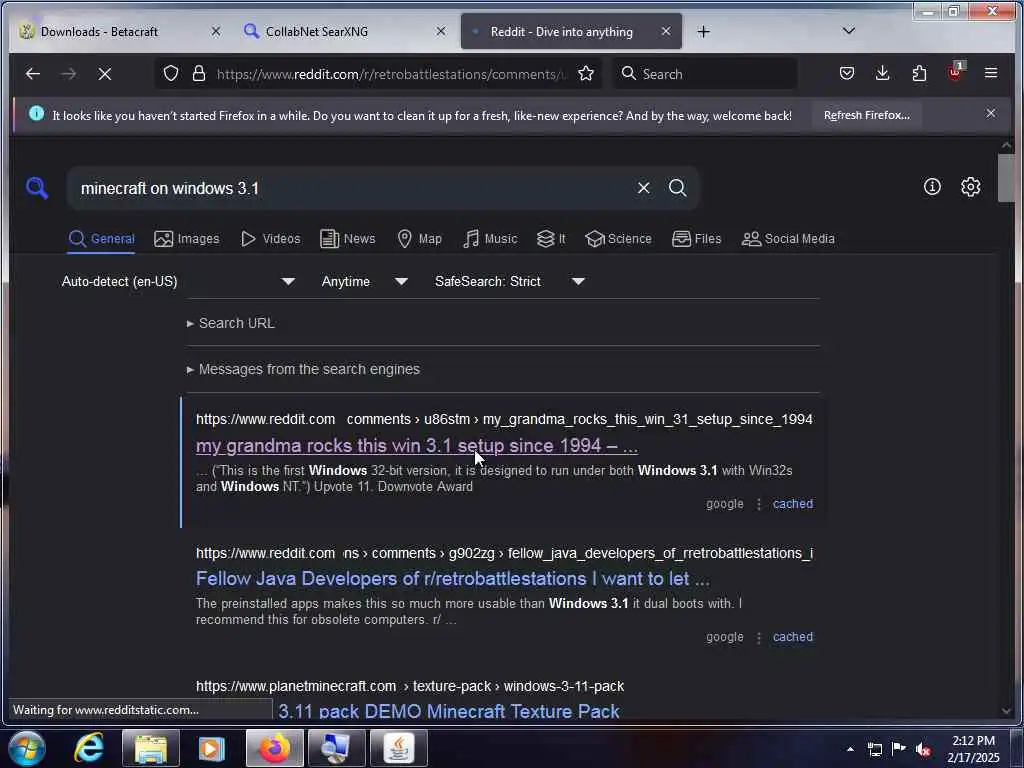The image size is (1024, 768).
Task: Select the Images search category
Action: pos(187,238)
